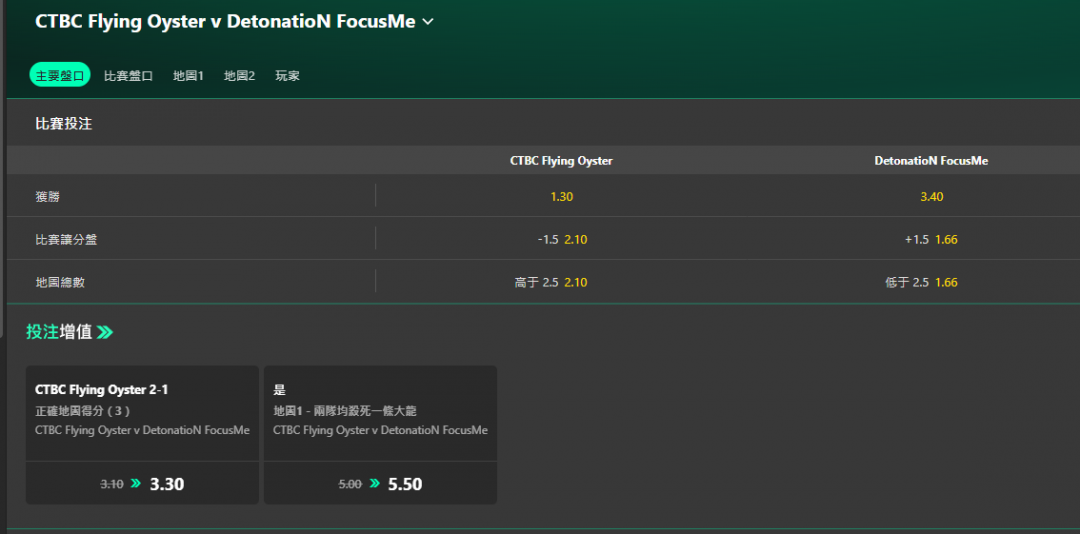Viewport: 1080px width, 534px height.
Task: Click the double-chevron icon beside 投注增值
Action: [x=105, y=333]
